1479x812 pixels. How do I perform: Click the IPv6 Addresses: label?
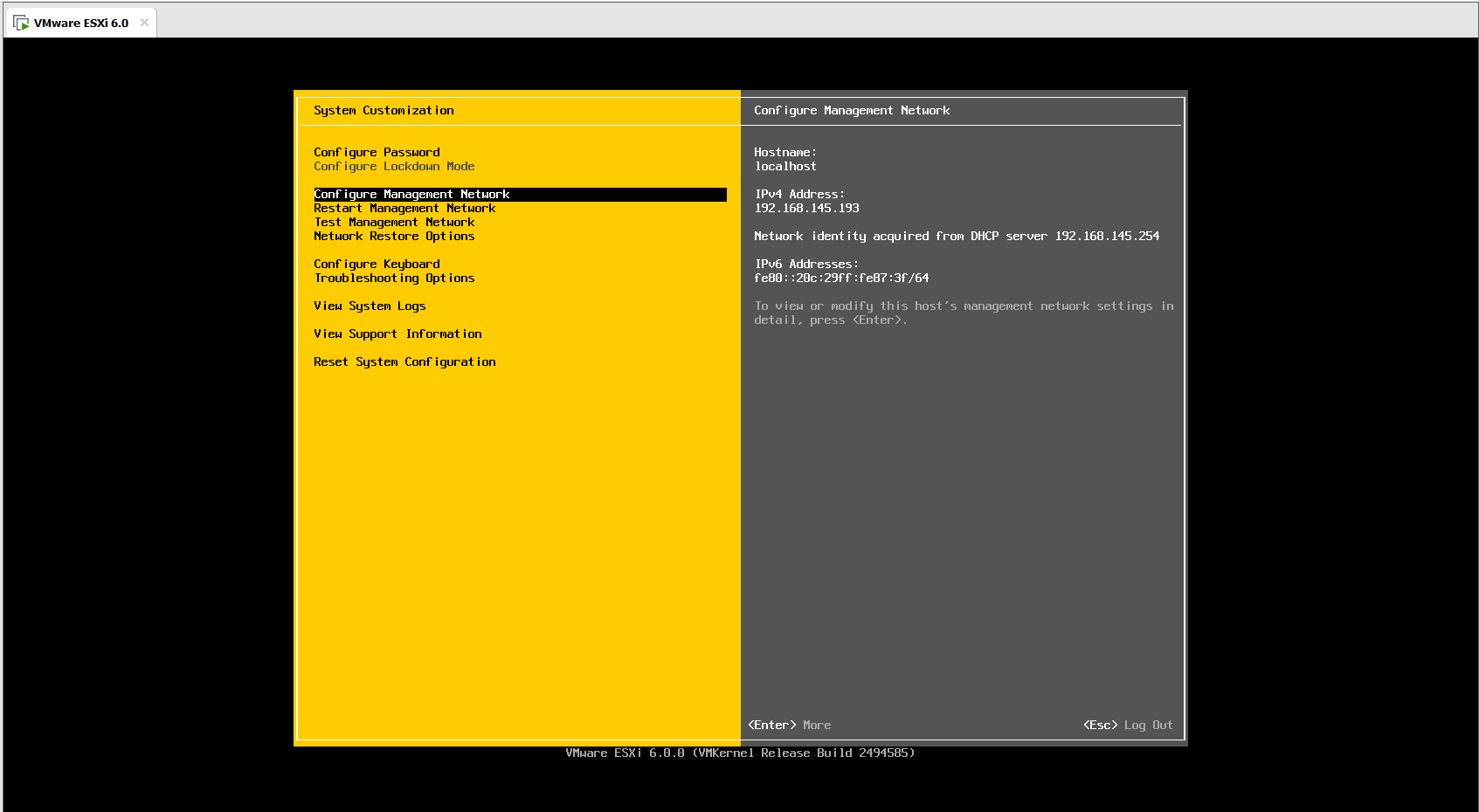pyautogui.click(x=806, y=265)
